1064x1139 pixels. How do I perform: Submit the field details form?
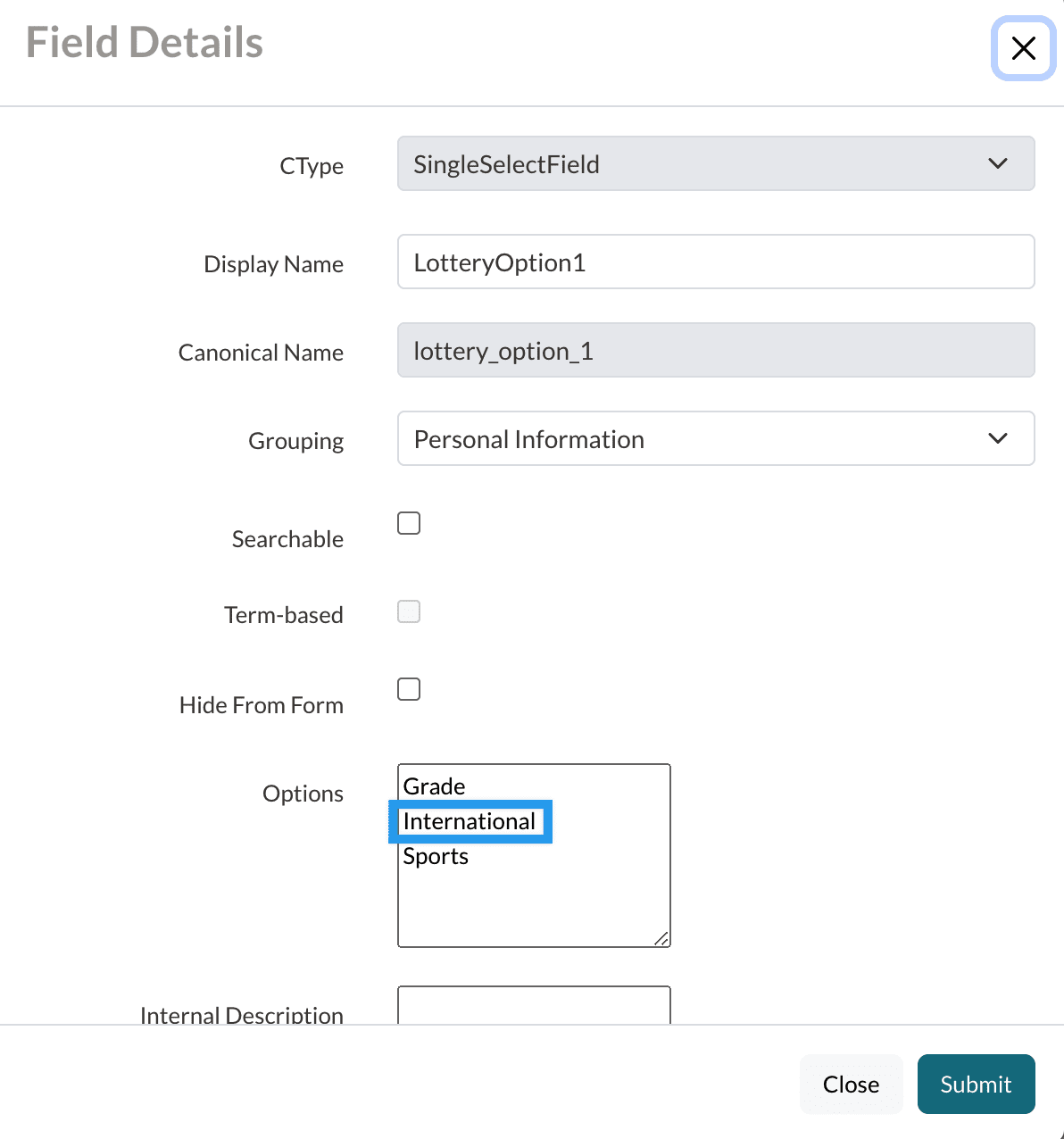[x=976, y=1085]
